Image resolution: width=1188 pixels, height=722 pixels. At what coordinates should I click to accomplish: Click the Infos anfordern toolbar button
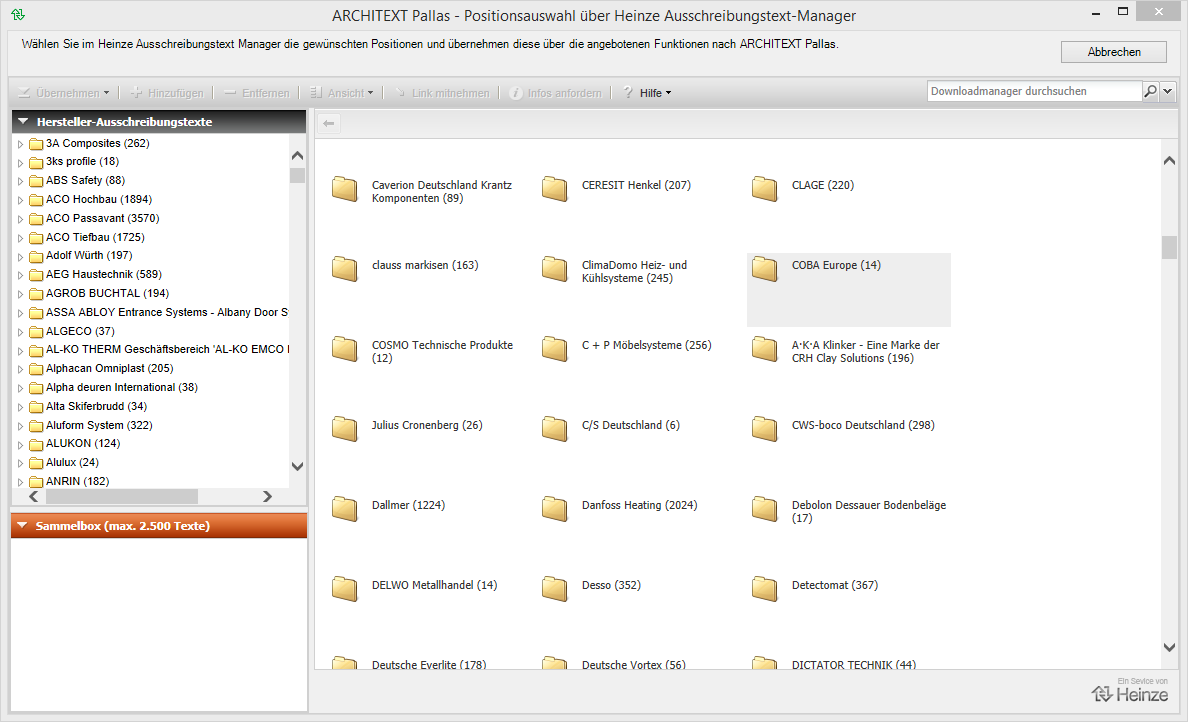click(x=556, y=93)
